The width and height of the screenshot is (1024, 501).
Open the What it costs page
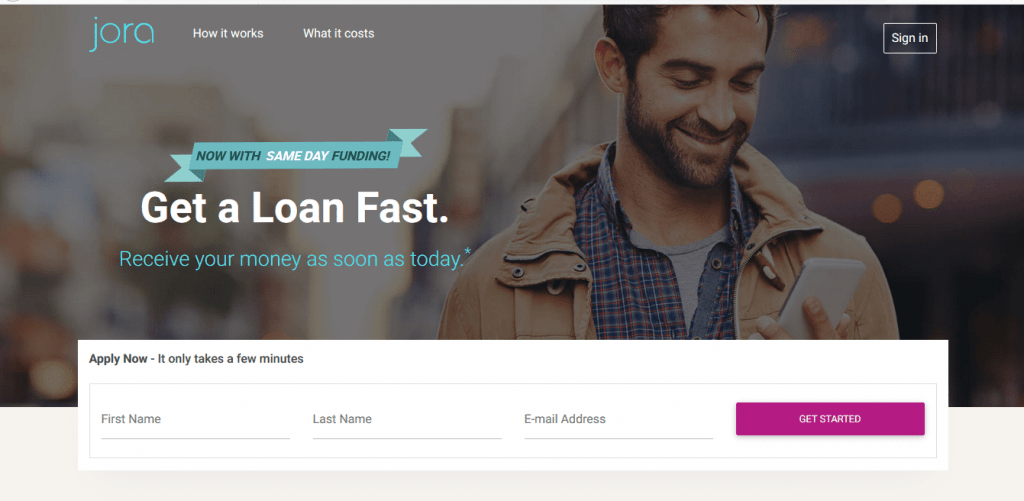click(338, 33)
